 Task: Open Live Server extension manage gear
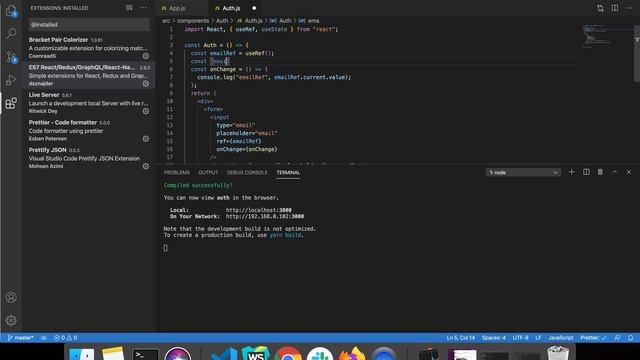click(x=146, y=111)
